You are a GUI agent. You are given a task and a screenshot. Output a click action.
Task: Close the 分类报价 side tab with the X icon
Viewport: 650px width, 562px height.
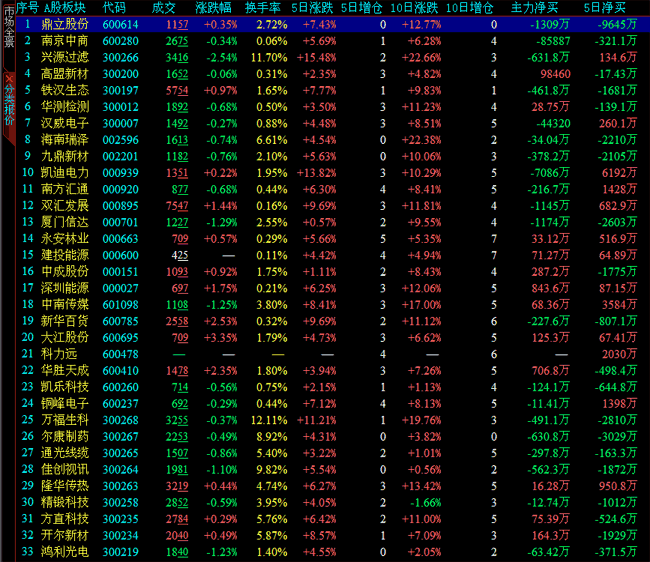point(9,78)
